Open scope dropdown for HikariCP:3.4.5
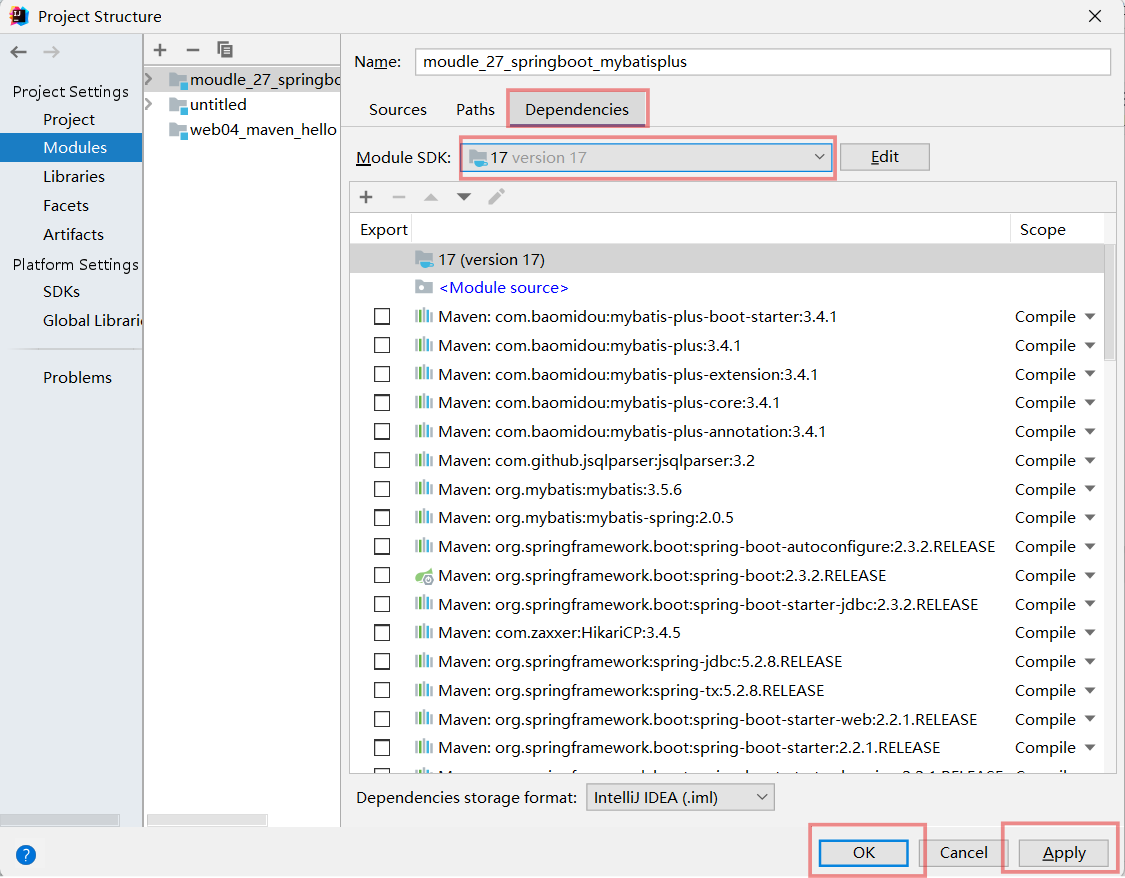 (1090, 633)
